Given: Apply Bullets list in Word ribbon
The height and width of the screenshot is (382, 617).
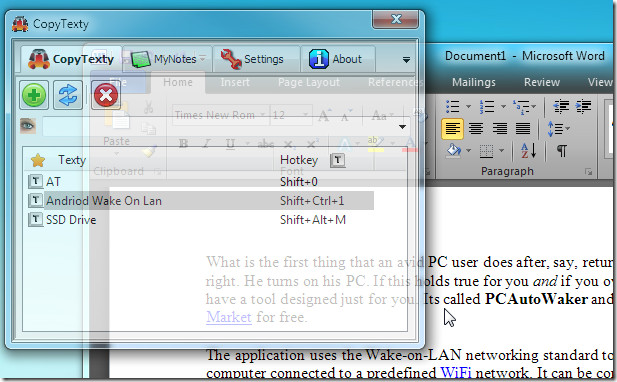Looking at the screenshot, I should (x=453, y=106).
